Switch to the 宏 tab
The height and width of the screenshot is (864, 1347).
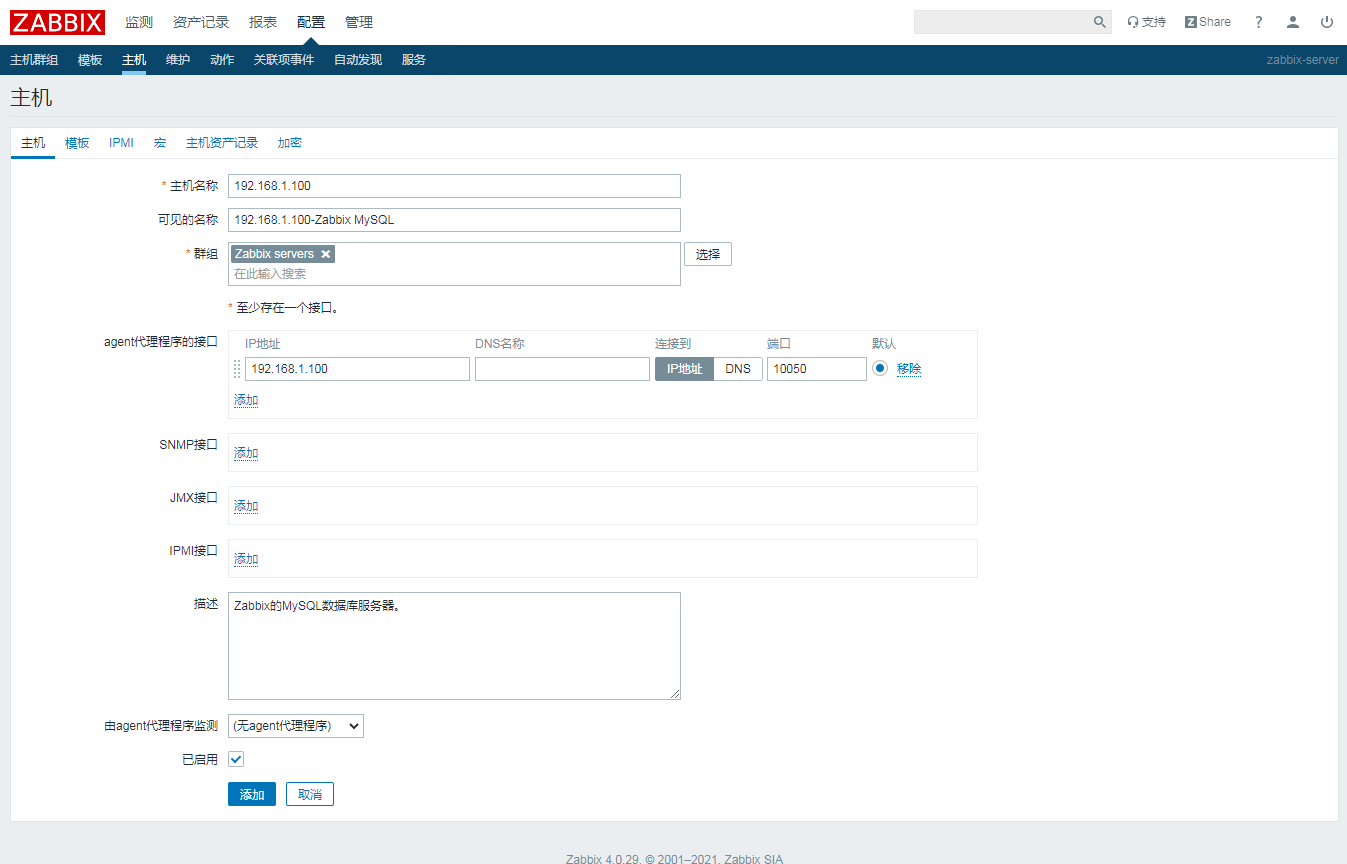click(160, 143)
